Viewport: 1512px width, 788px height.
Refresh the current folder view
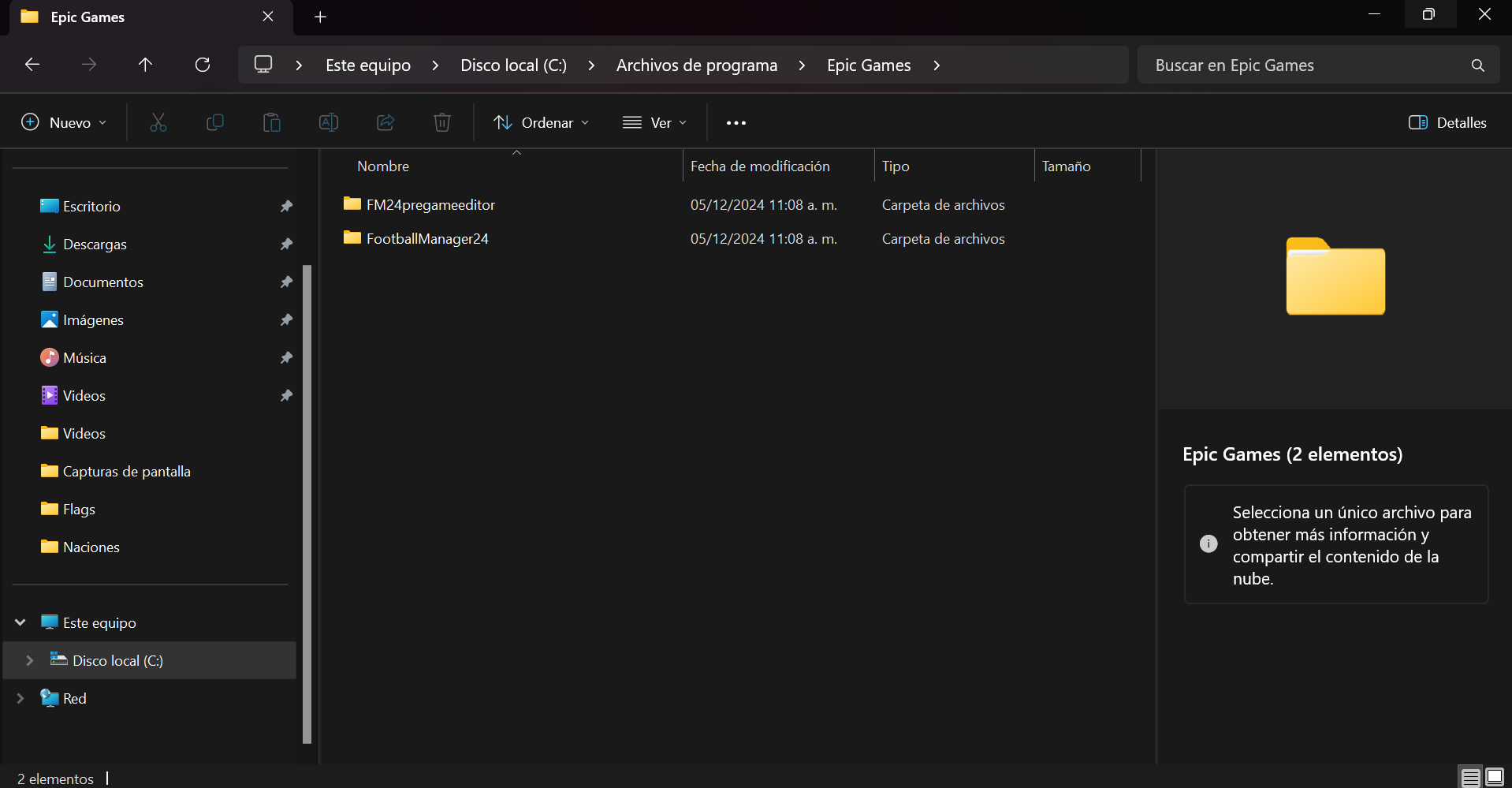[203, 65]
